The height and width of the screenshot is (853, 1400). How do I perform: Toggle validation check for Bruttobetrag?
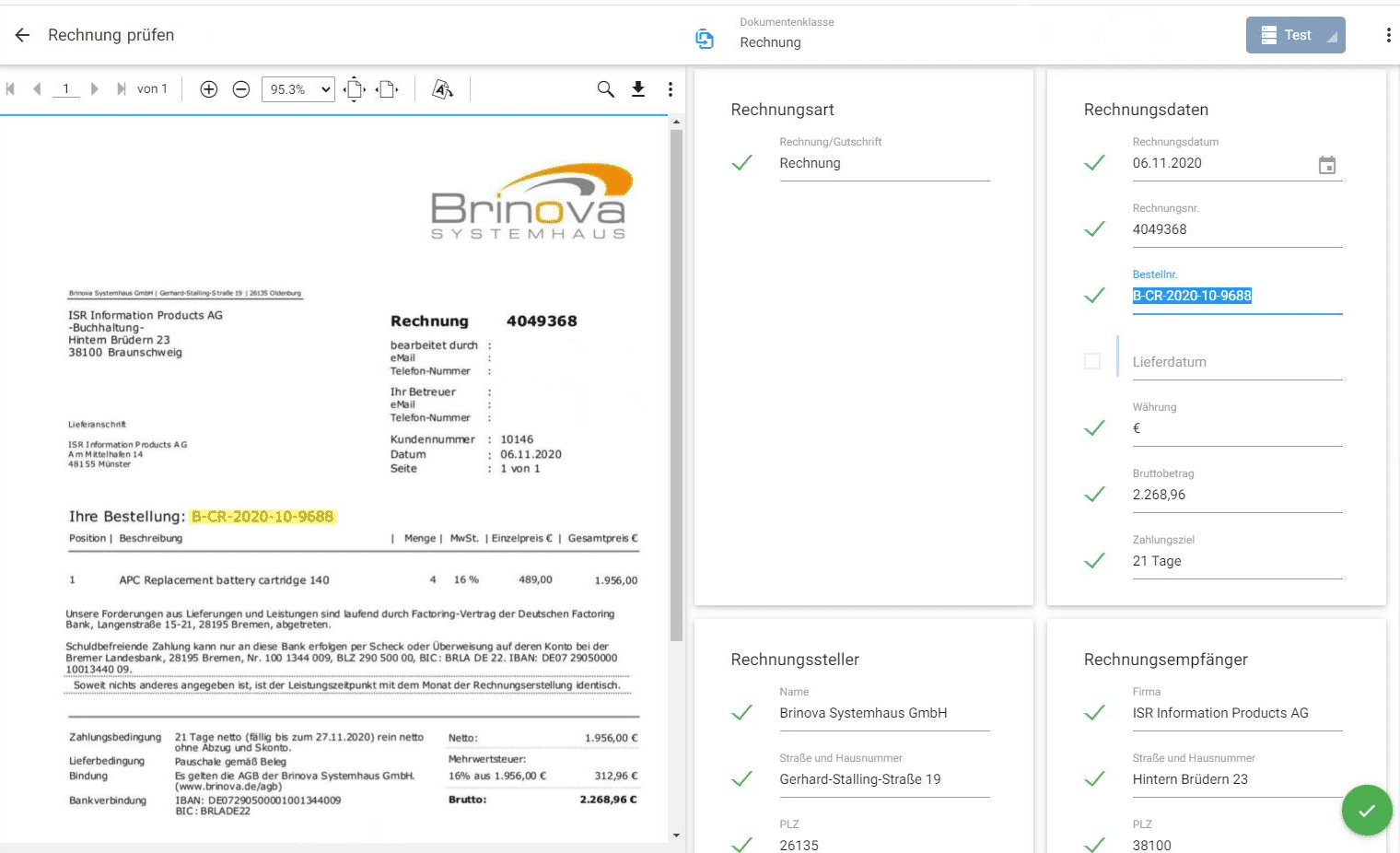coord(1094,494)
